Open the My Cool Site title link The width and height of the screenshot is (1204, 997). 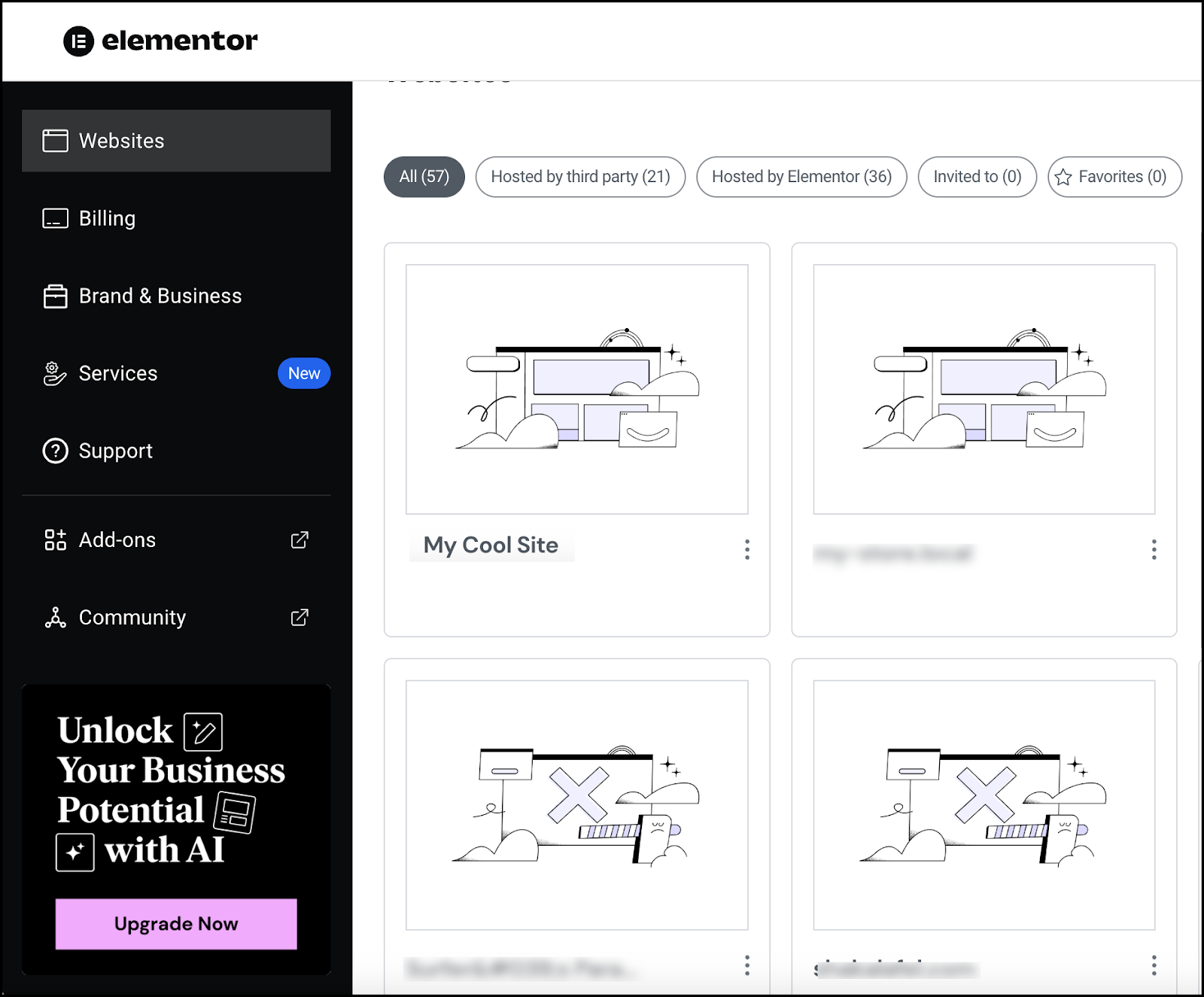tap(491, 545)
